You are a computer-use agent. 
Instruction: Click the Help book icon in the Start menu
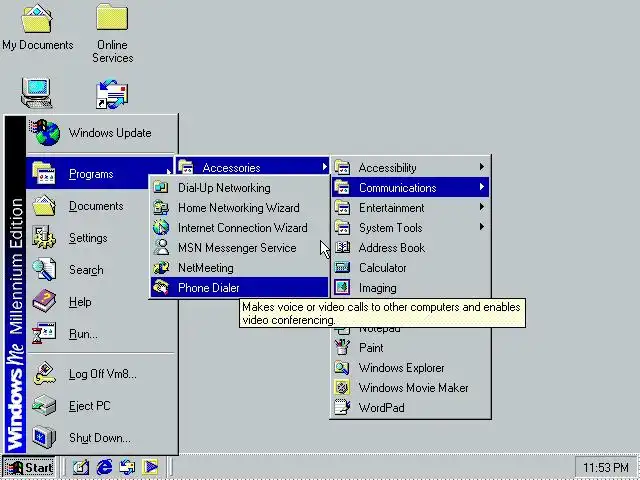[x=44, y=301]
